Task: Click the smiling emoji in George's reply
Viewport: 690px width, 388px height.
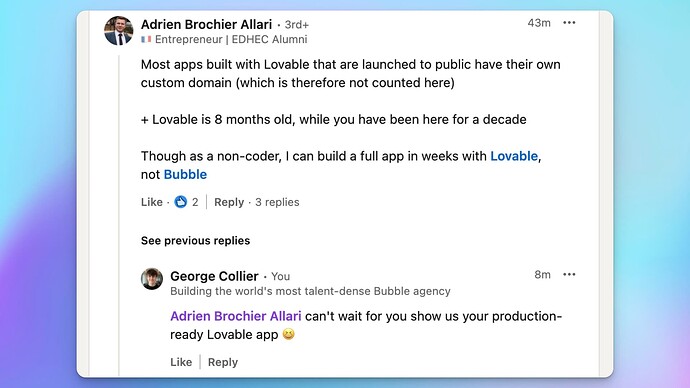Action: coord(288,334)
